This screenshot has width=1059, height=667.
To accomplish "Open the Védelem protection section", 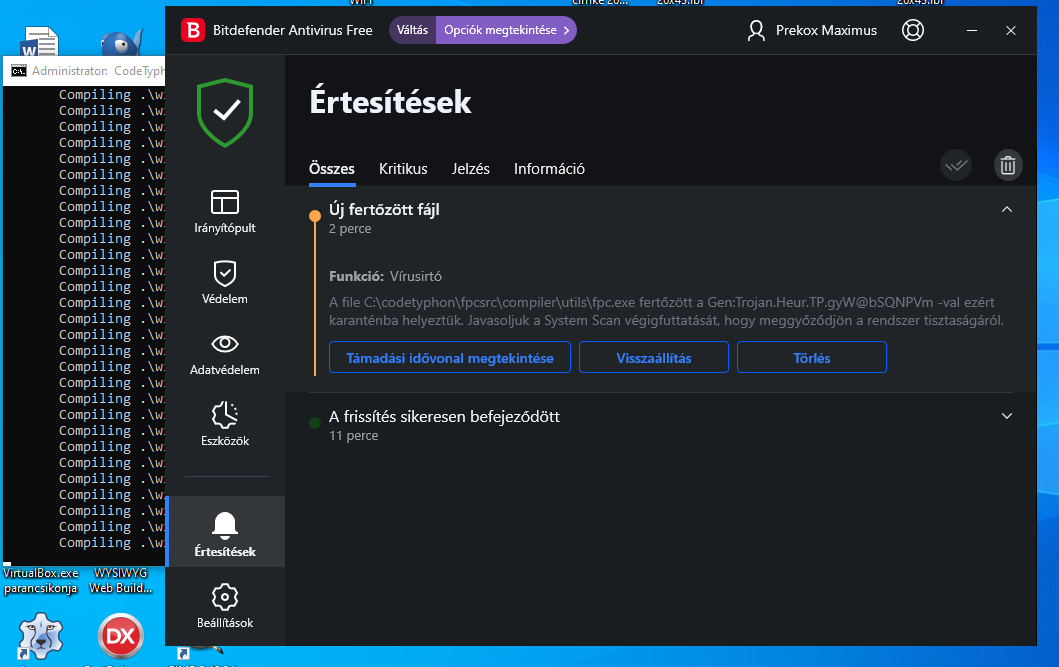I will pyautogui.click(x=225, y=282).
